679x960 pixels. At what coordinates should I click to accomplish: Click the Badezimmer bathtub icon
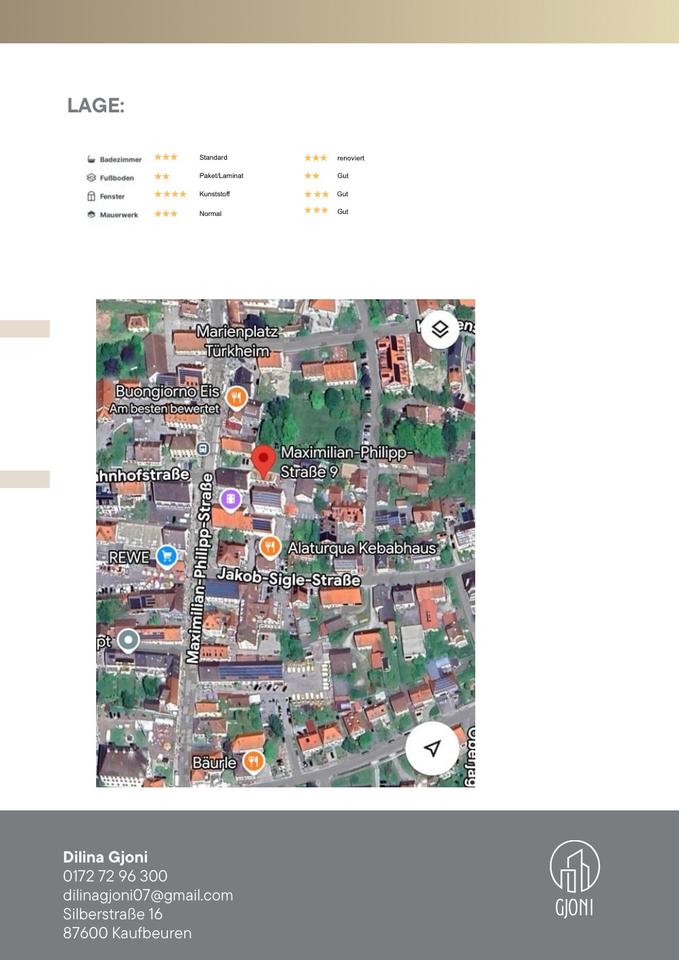point(91,159)
